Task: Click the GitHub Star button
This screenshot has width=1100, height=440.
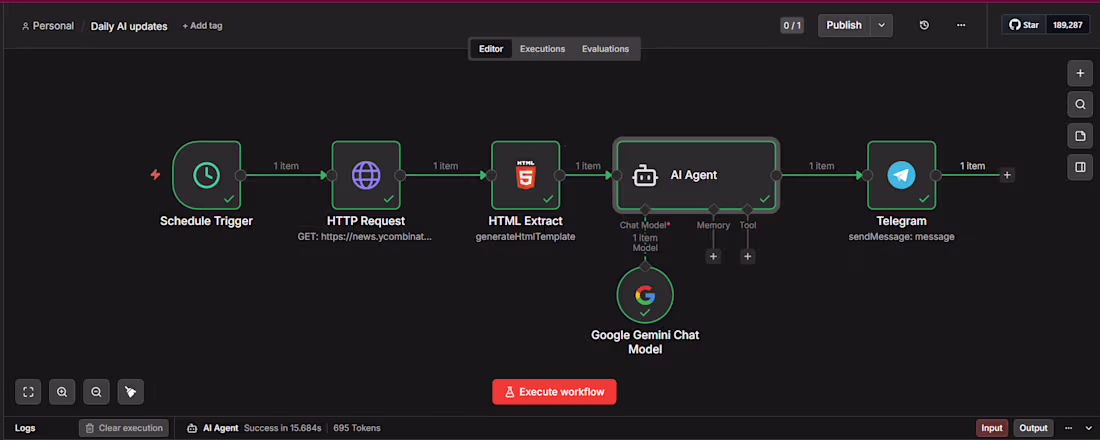Action: [1024, 25]
